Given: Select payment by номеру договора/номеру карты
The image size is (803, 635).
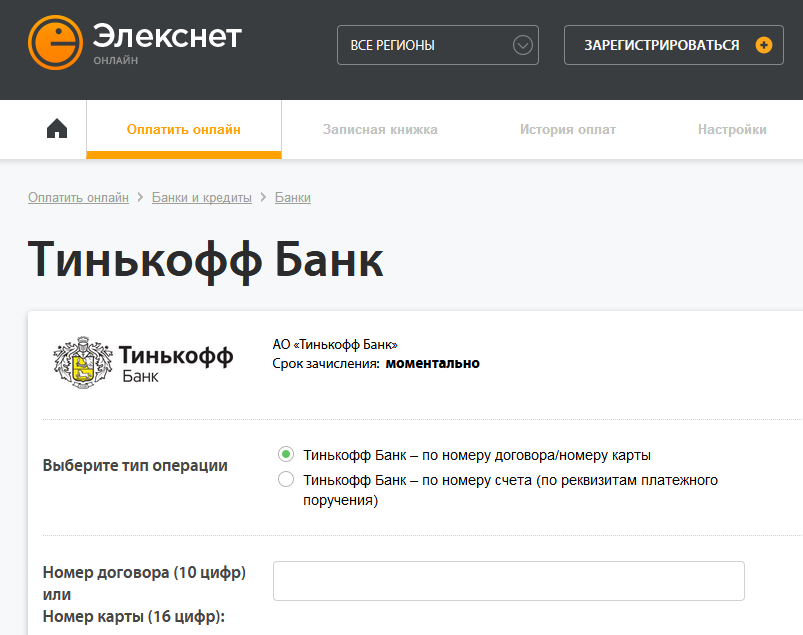Looking at the screenshot, I should coord(286,454).
